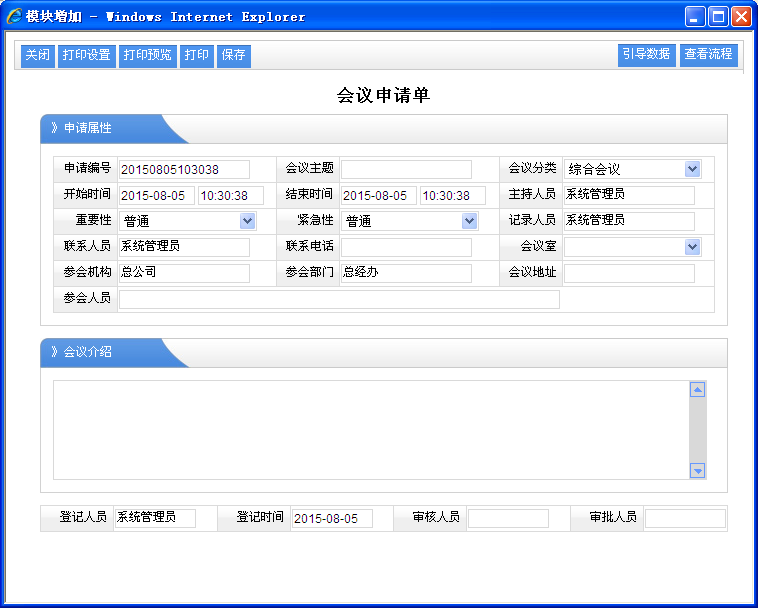
Task: Expand the 紧急性 dropdown list
Action: pyautogui.click(x=469, y=221)
